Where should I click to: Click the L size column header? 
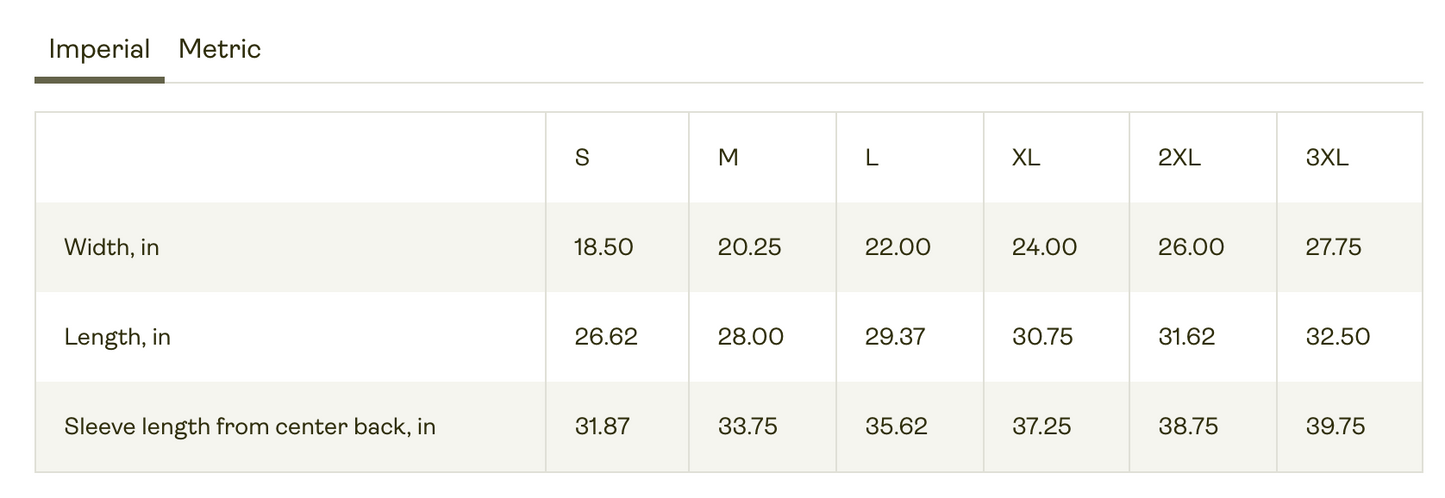(x=872, y=158)
